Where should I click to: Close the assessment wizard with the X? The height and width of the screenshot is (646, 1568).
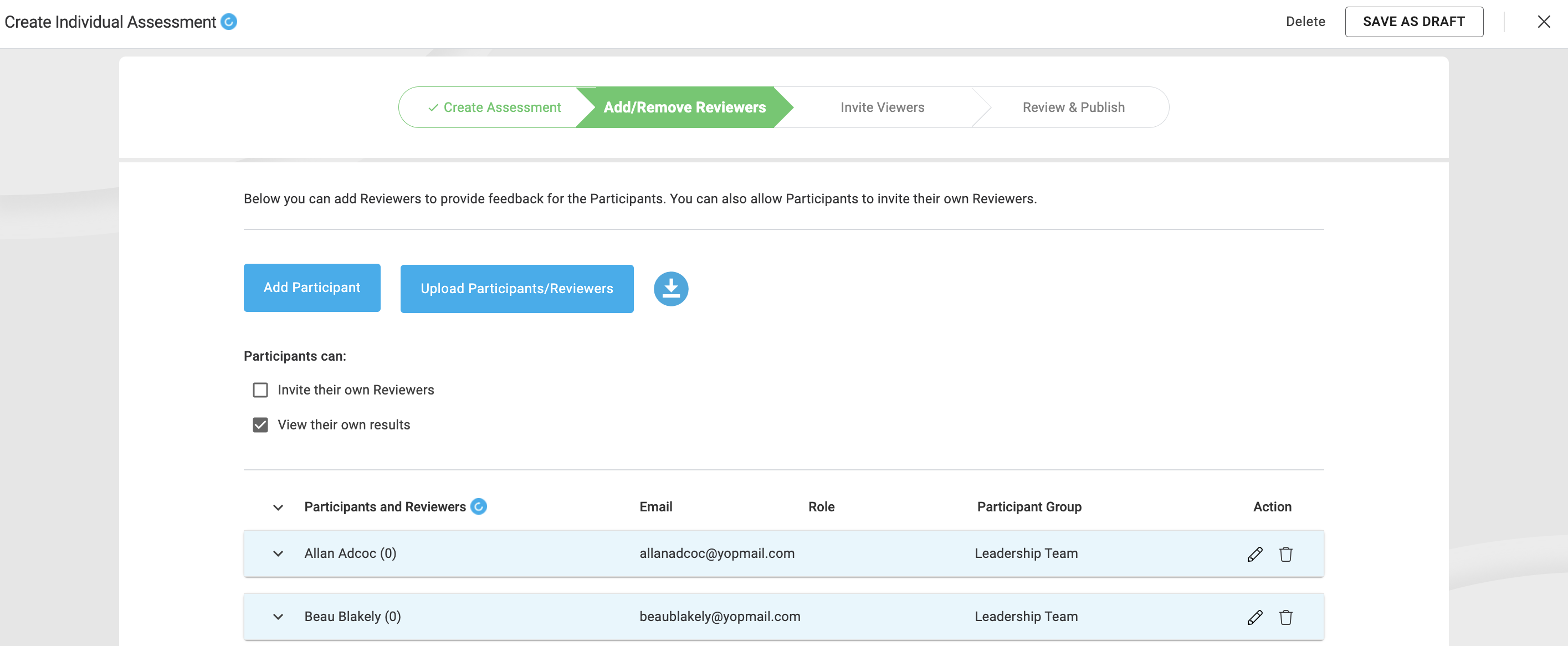[1544, 22]
